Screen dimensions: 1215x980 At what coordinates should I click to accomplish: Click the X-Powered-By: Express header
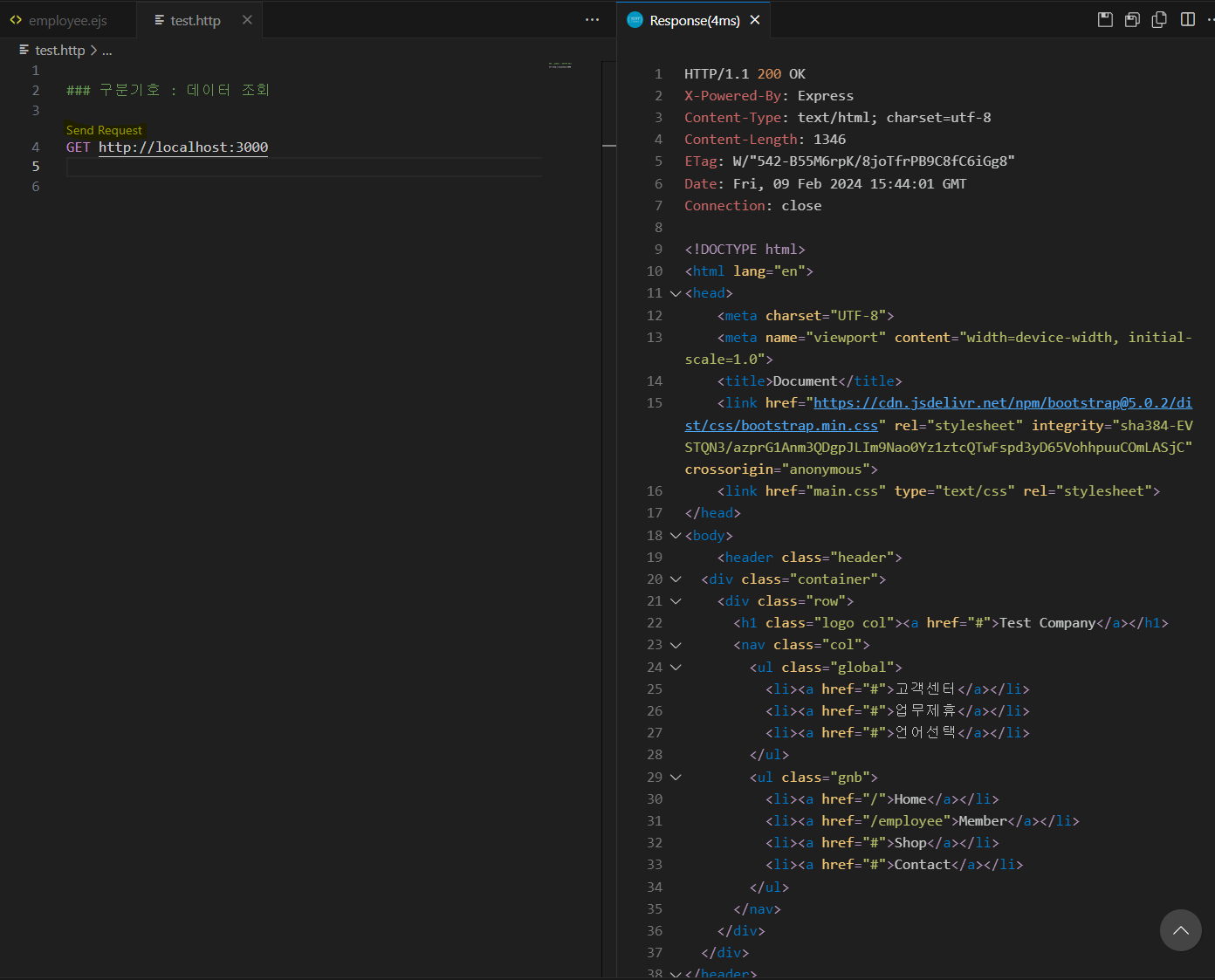pyautogui.click(x=769, y=96)
